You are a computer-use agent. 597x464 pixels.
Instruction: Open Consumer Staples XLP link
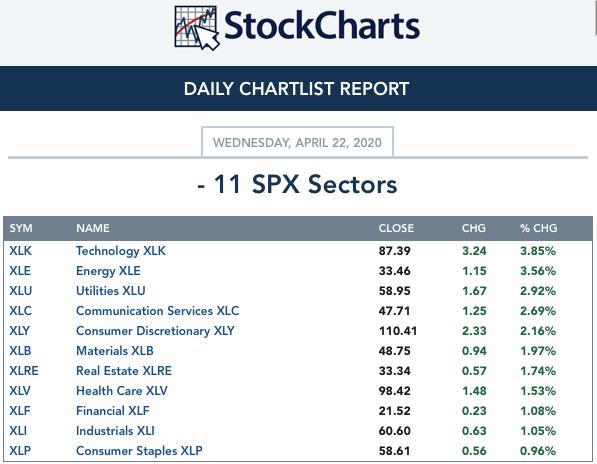click(139, 451)
